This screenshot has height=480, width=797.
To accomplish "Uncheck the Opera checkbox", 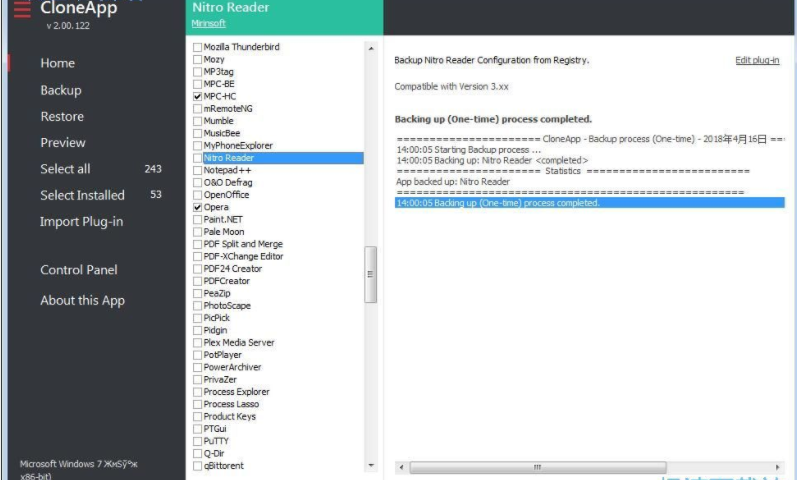I will pos(198,207).
